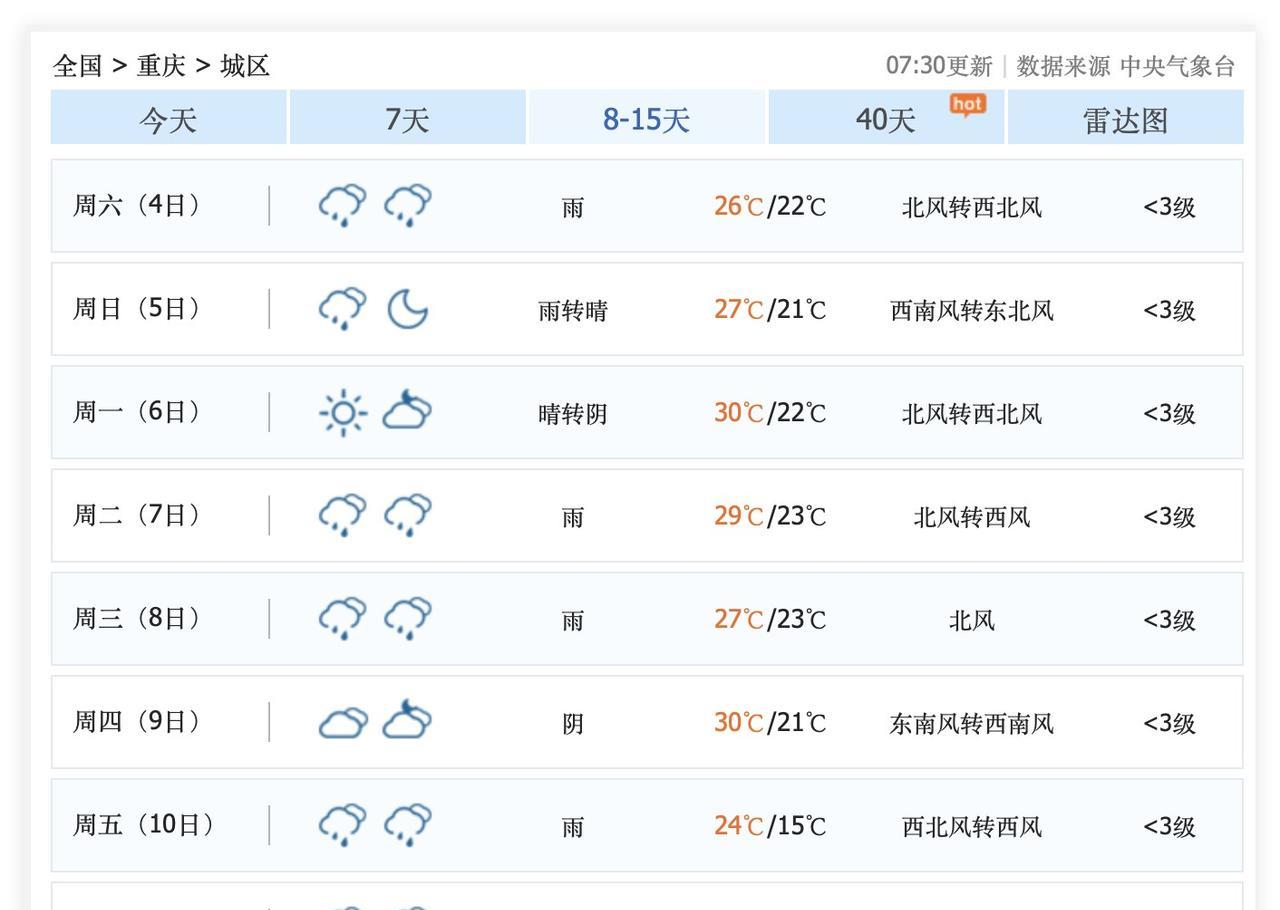Click the daytime rain icon for 周六
This screenshot has height=910, width=1280.
click(x=342, y=205)
